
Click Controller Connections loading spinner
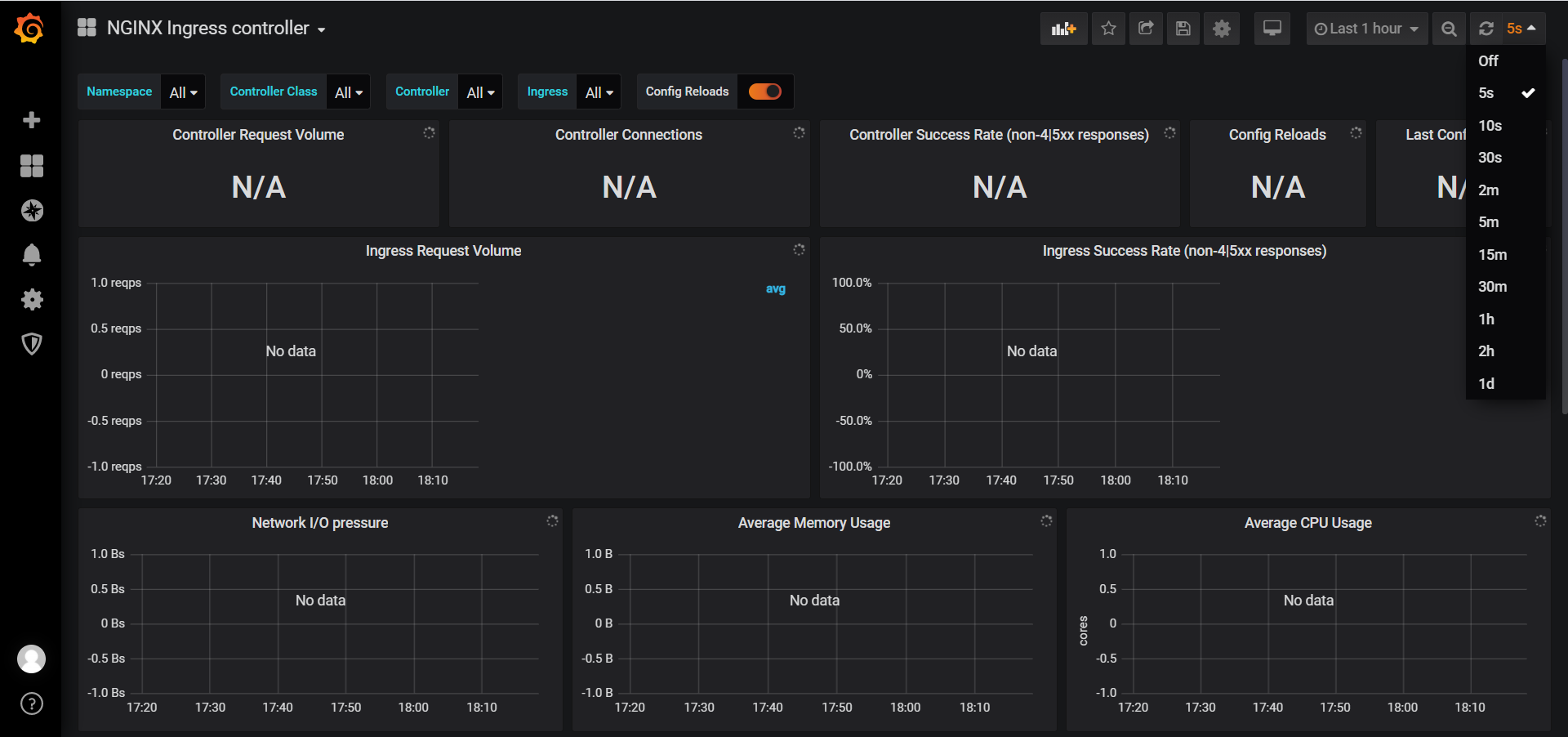tap(799, 132)
